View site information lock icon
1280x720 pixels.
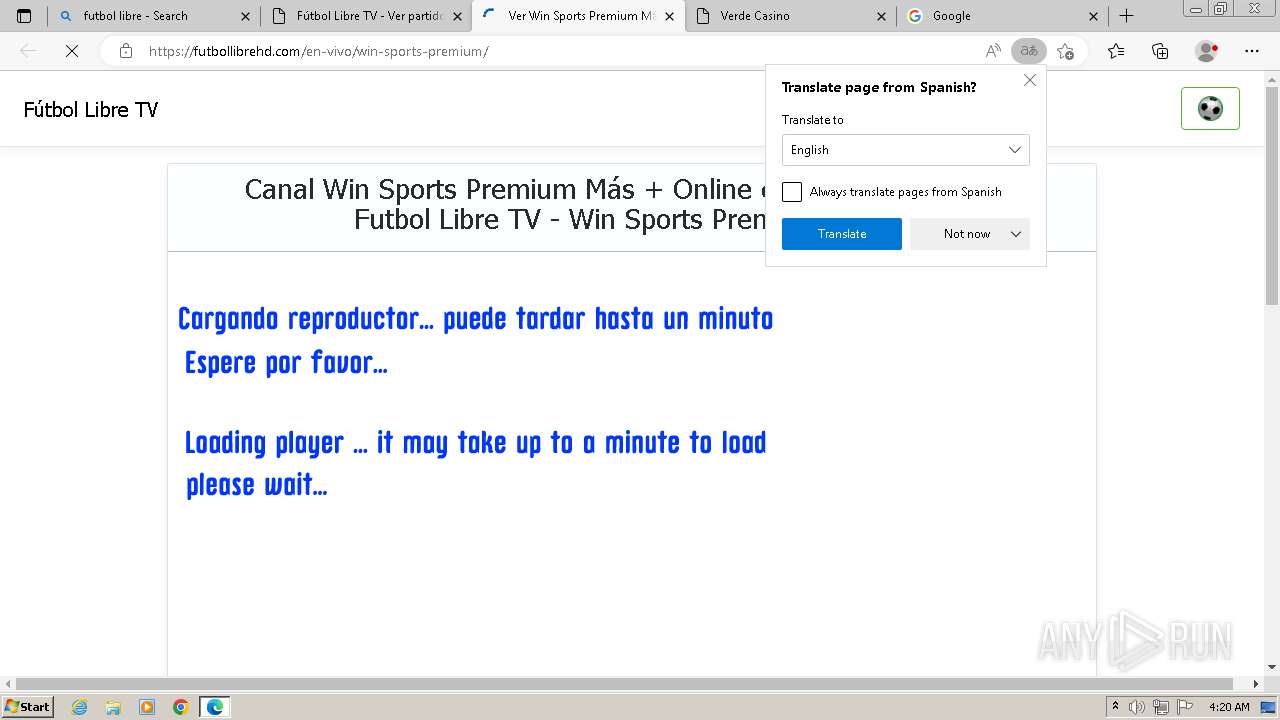pos(126,51)
